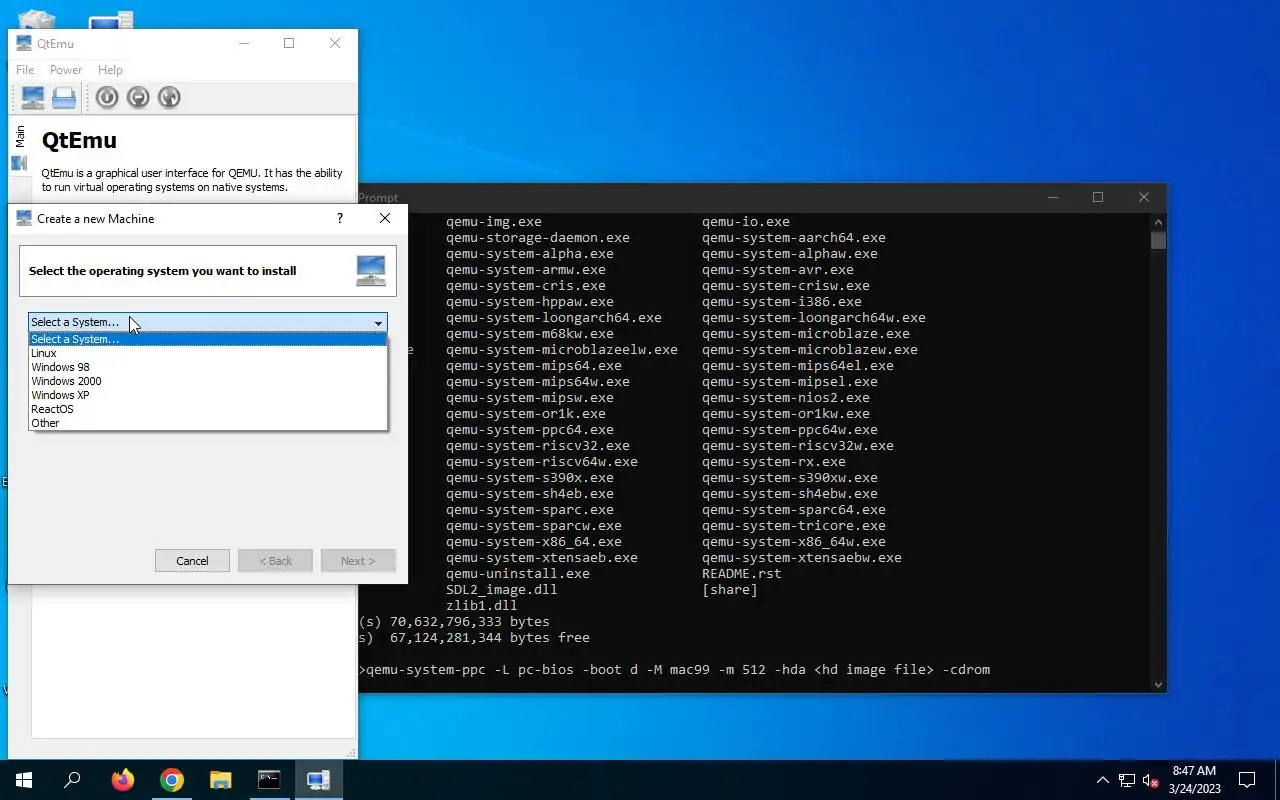Click the help question mark in wizard title
Image resolution: width=1280 pixels, height=800 pixels.
tap(340, 218)
